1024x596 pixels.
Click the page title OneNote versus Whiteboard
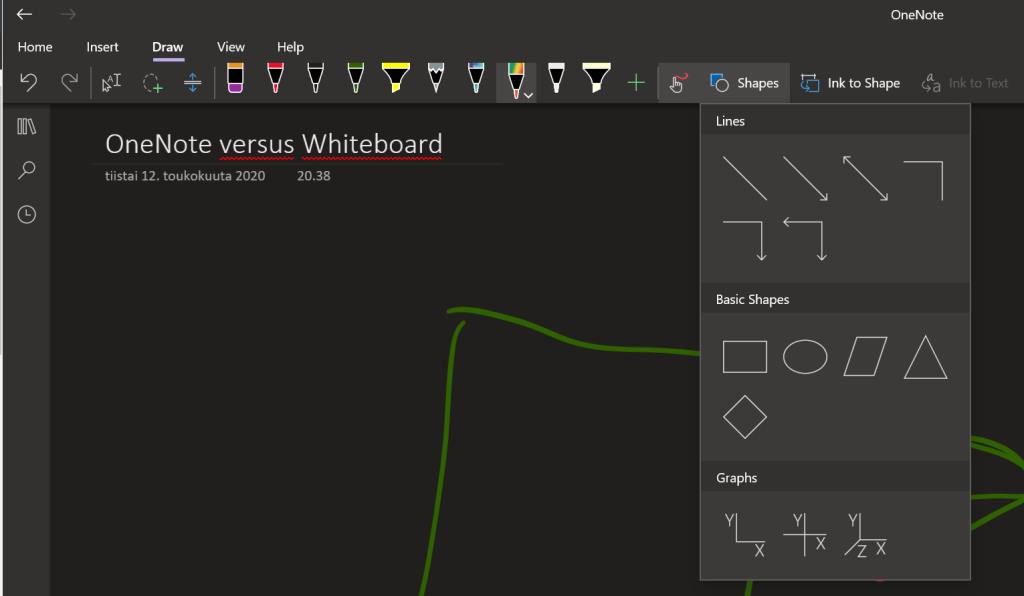(x=273, y=144)
